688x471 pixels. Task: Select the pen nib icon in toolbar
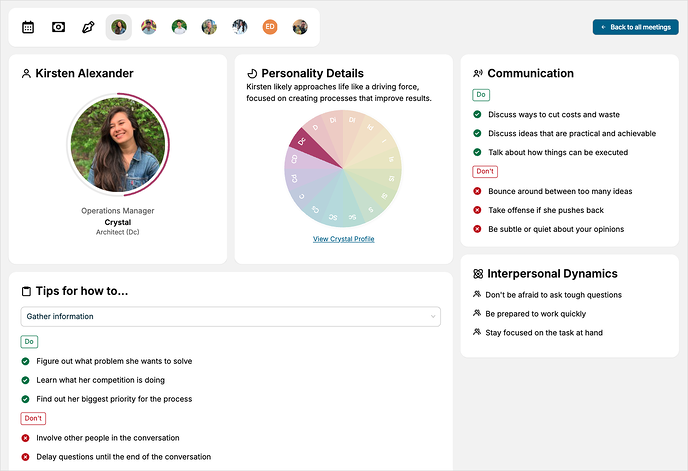[x=88, y=27]
